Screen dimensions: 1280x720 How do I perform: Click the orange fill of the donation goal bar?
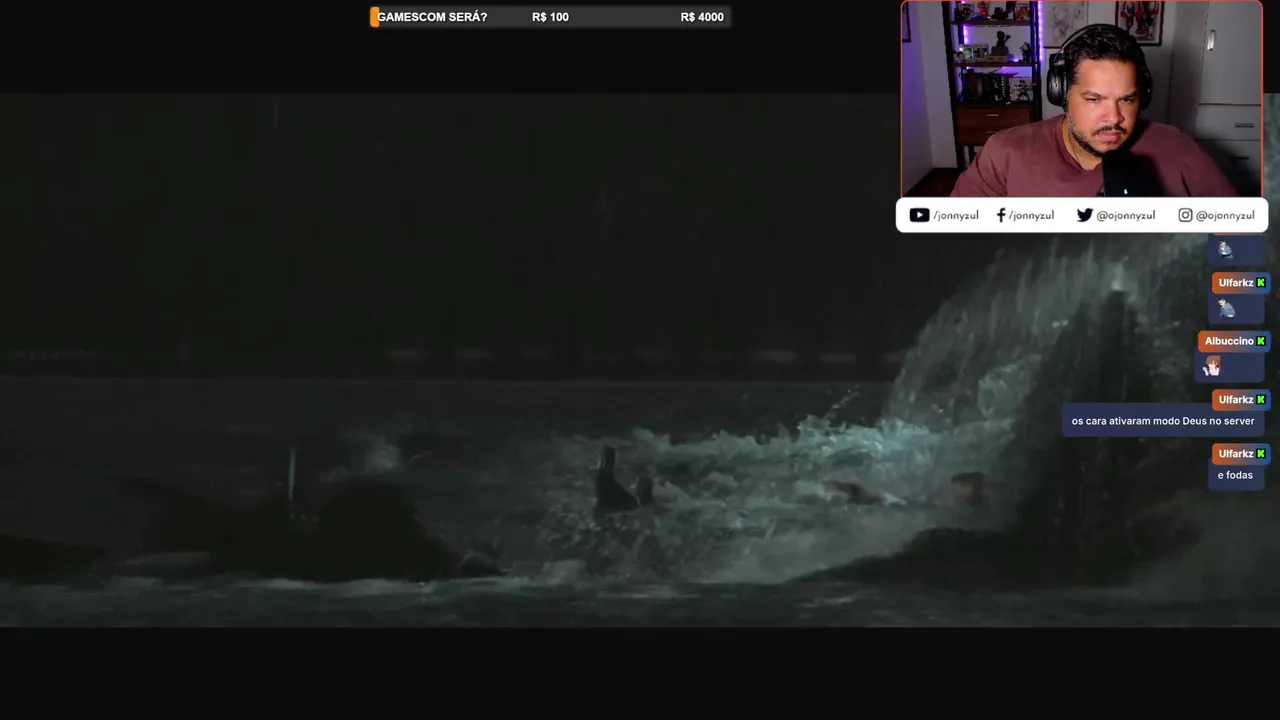point(374,17)
